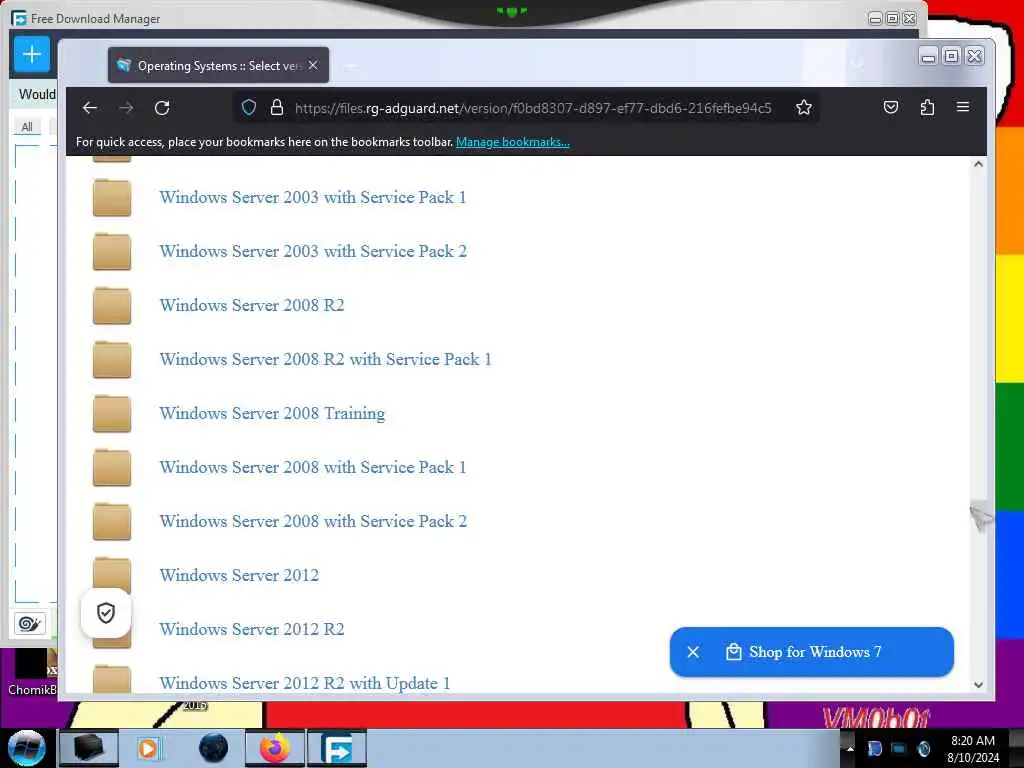Open Windows Server 2008 R2 with Service Pack 1

[x=325, y=359]
